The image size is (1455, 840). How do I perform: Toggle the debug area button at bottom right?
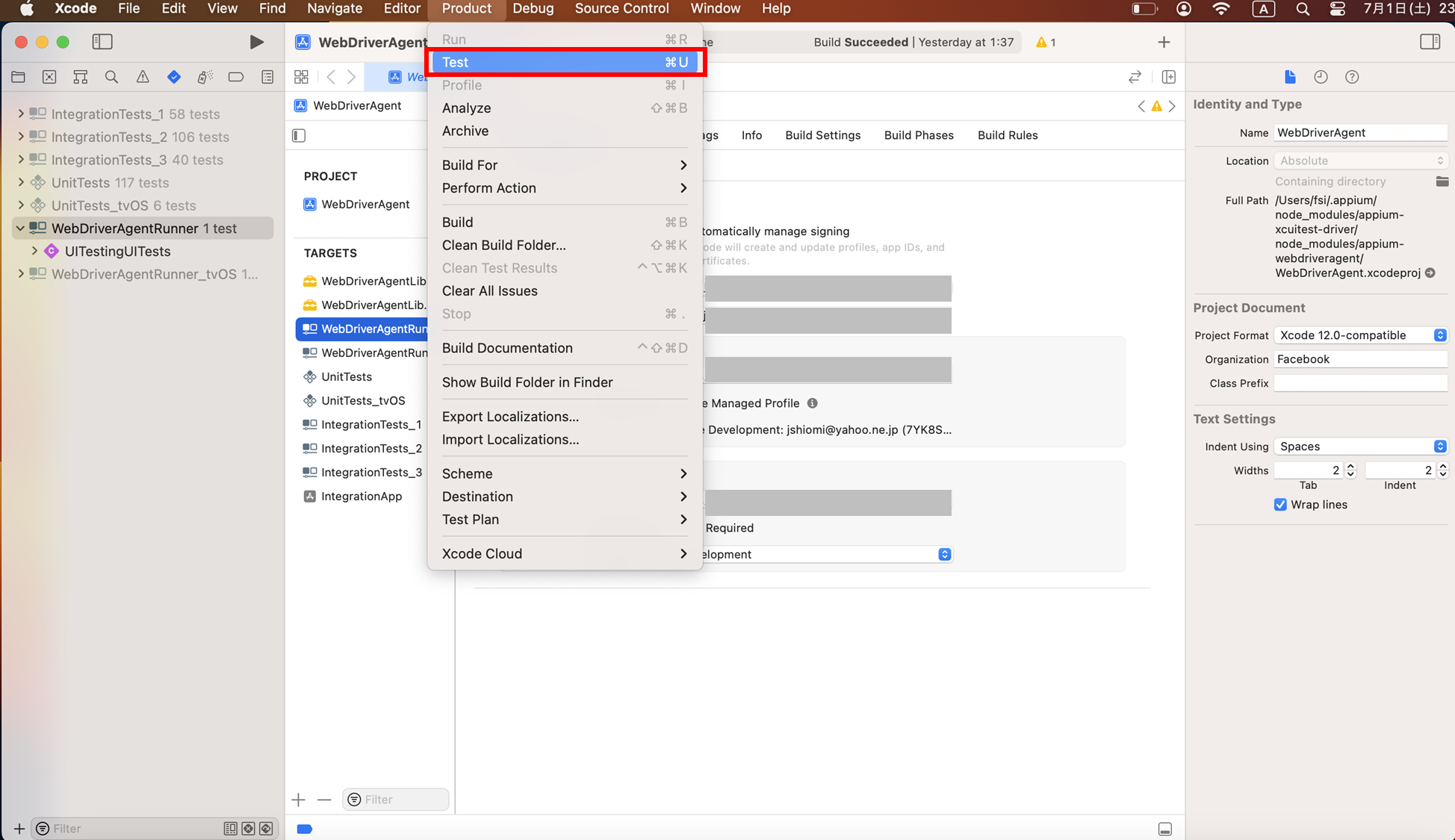[x=1164, y=829]
